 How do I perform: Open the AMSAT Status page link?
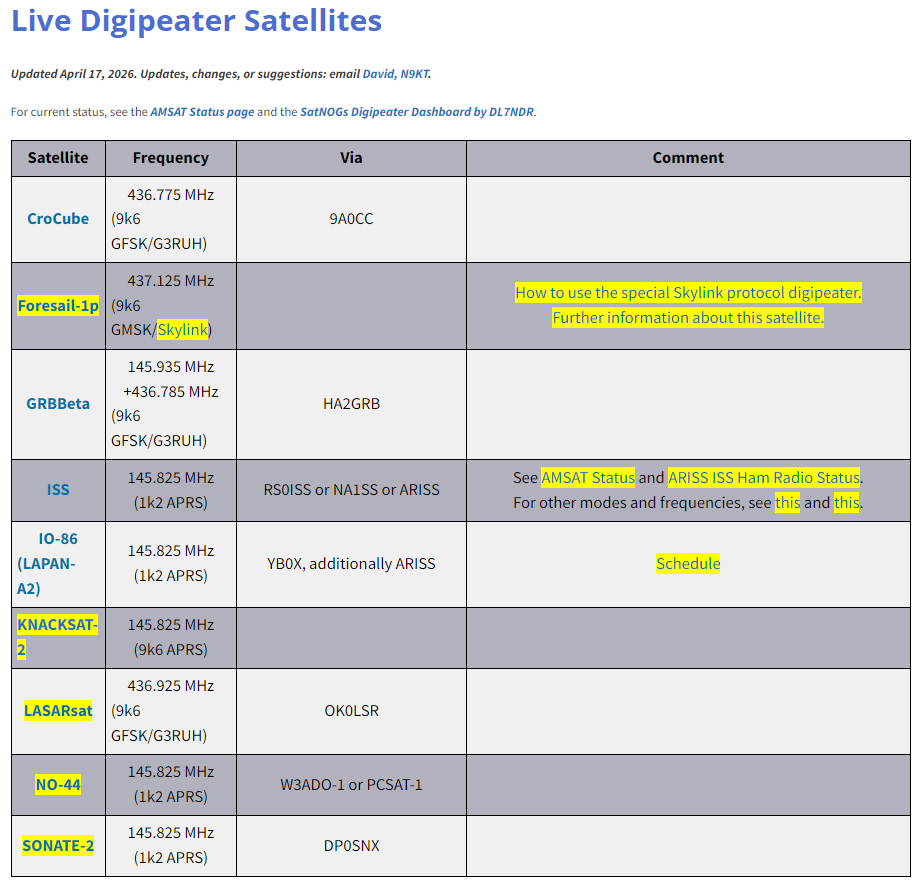click(x=202, y=112)
